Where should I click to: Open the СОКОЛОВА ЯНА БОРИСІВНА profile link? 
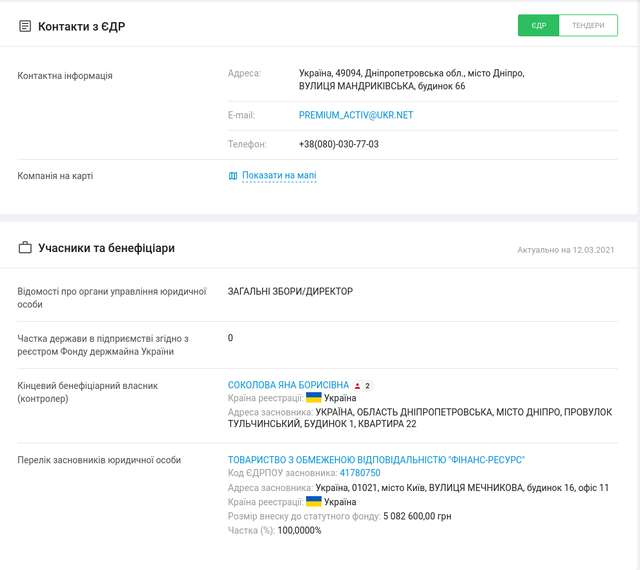(x=289, y=385)
